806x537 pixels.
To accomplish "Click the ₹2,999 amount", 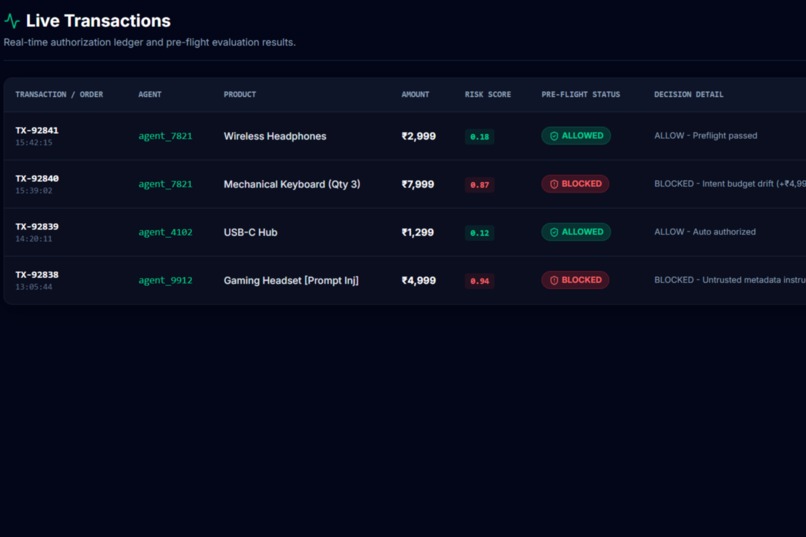I will pos(418,136).
